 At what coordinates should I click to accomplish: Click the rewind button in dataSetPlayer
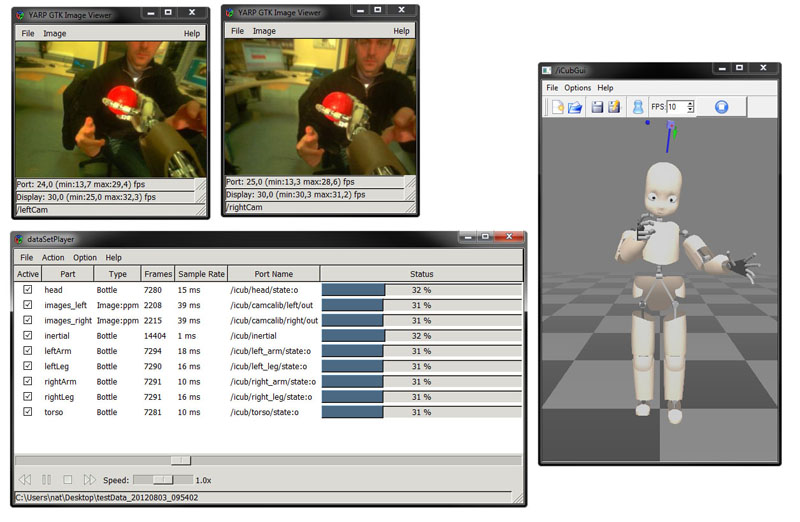click(26, 480)
